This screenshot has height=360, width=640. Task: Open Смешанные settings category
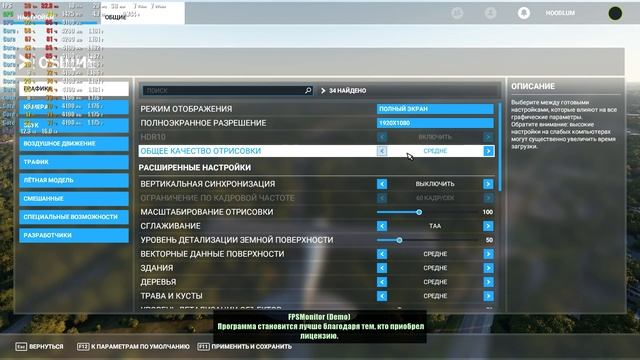[74, 198]
